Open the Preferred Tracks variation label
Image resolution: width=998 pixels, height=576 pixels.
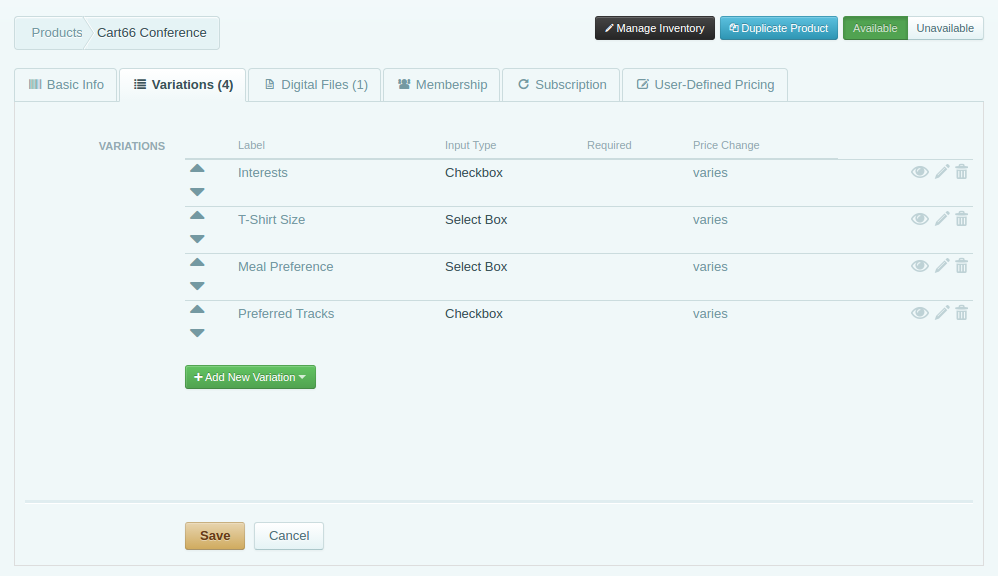click(286, 314)
